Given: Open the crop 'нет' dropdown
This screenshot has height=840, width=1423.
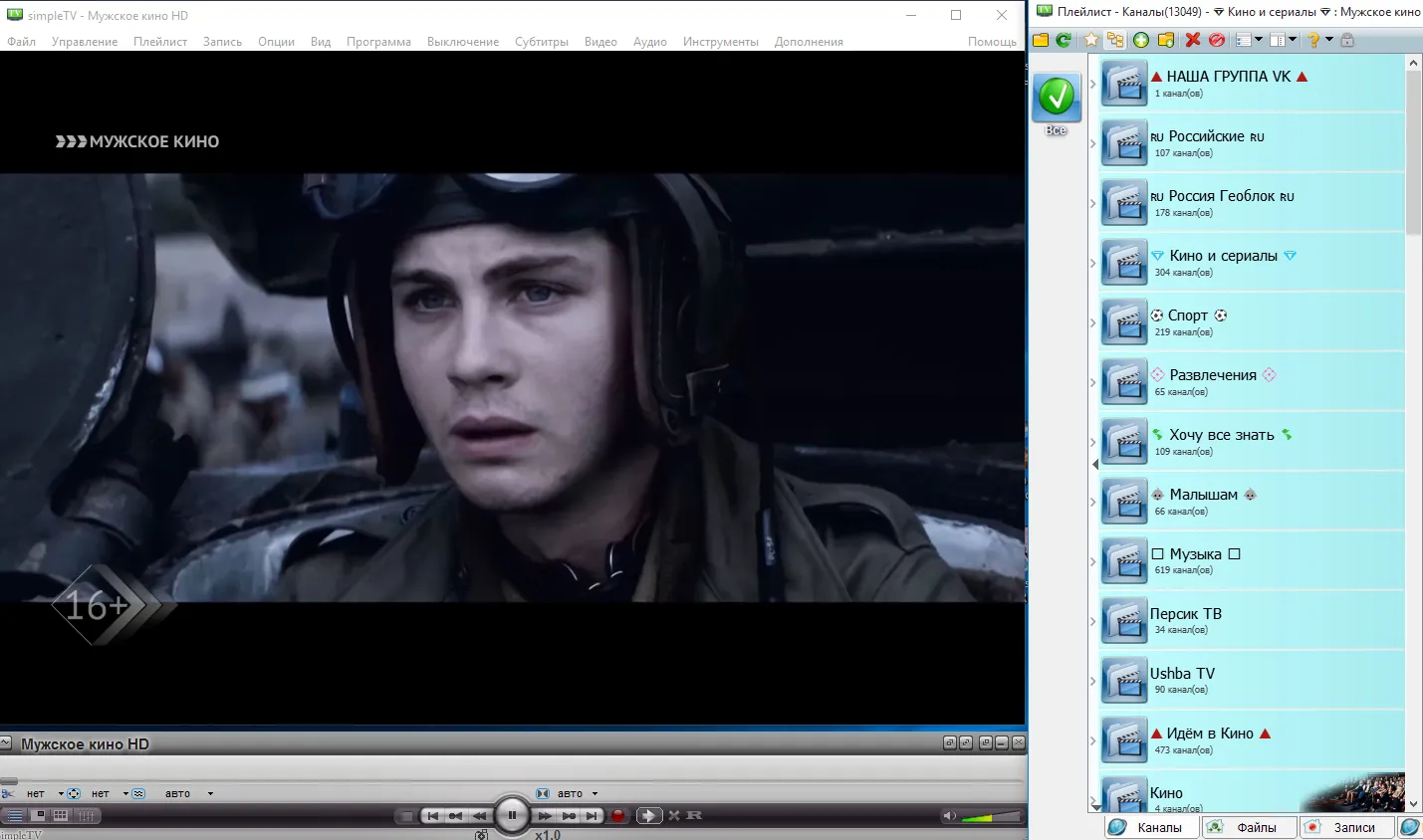Looking at the screenshot, I should 61,794.
